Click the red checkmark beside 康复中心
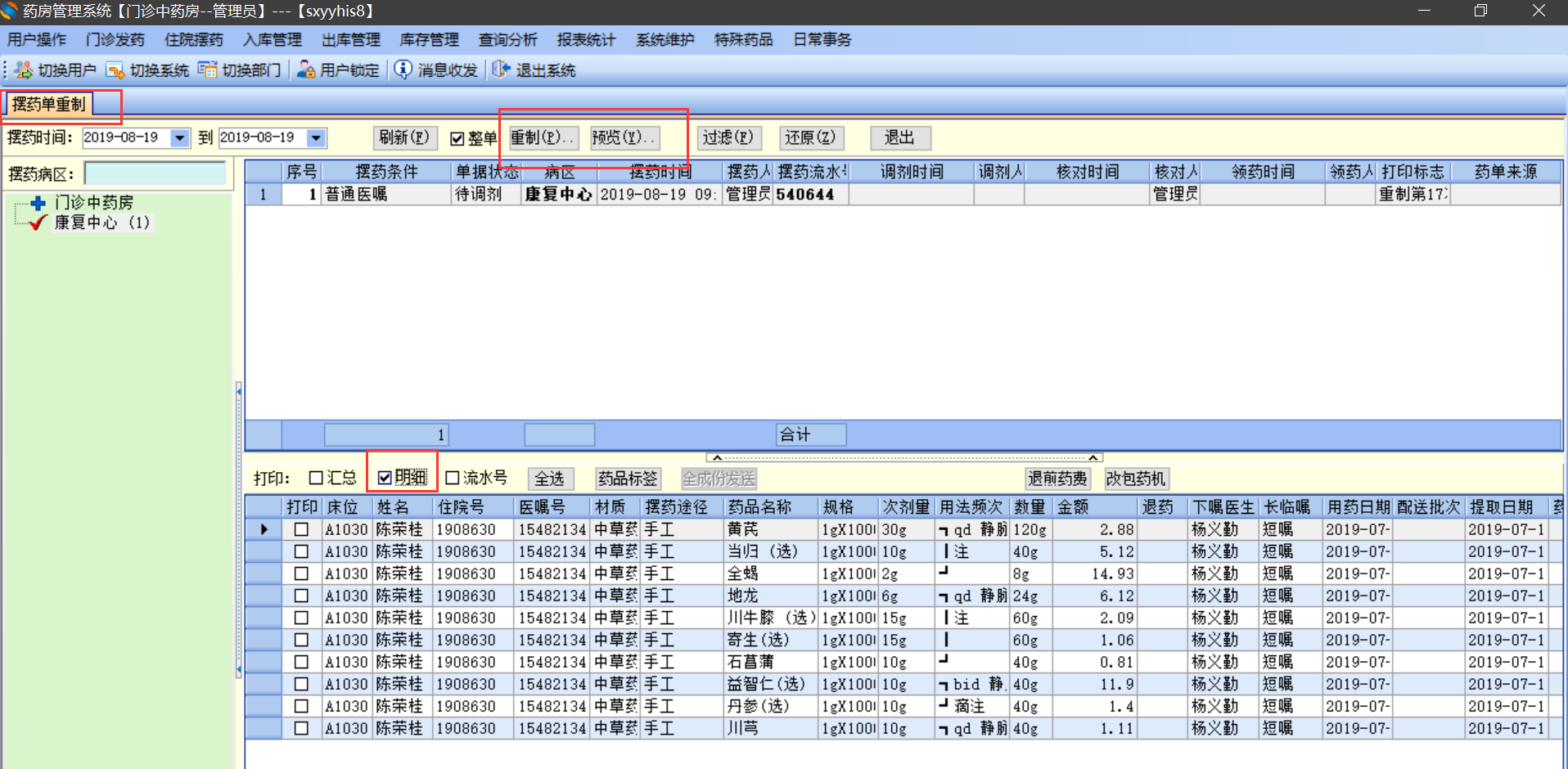 tap(38, 223)
